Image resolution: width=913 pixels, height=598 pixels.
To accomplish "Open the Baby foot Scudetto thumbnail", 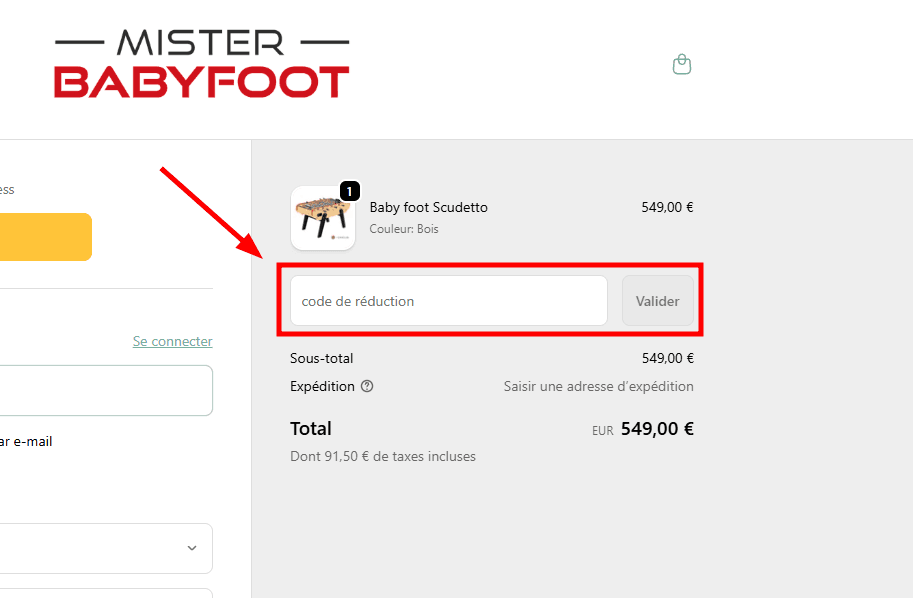I will pos(322,218).
